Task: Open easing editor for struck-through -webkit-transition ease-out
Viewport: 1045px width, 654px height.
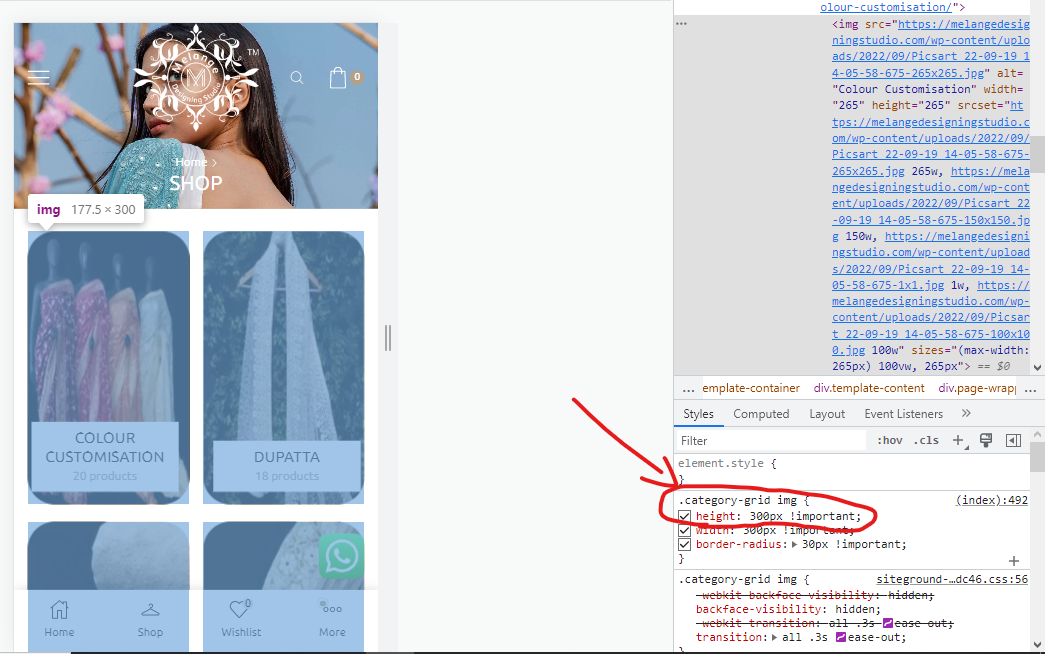Action: 887,623
